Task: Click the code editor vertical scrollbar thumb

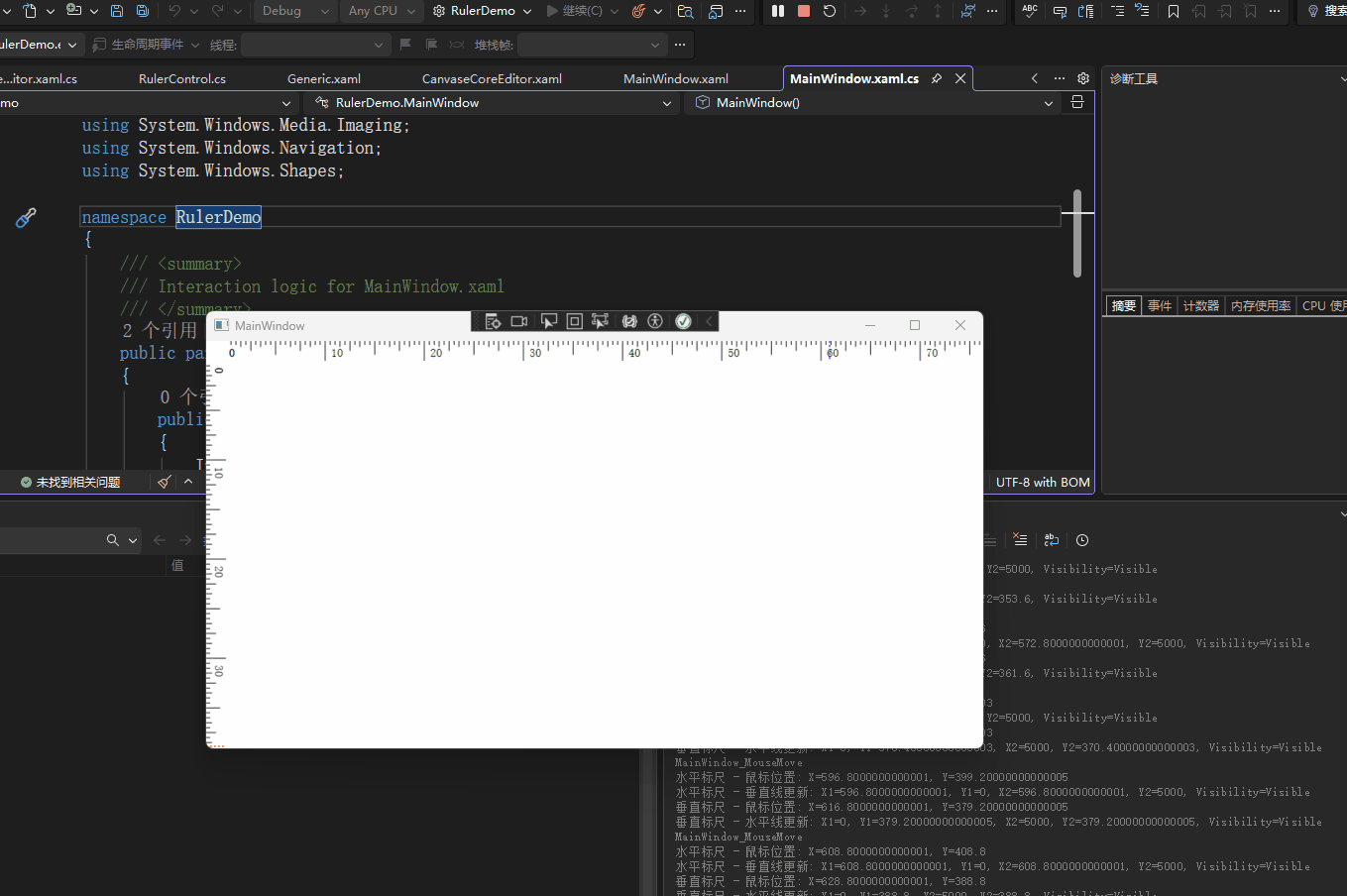Action: (1077, 233)
